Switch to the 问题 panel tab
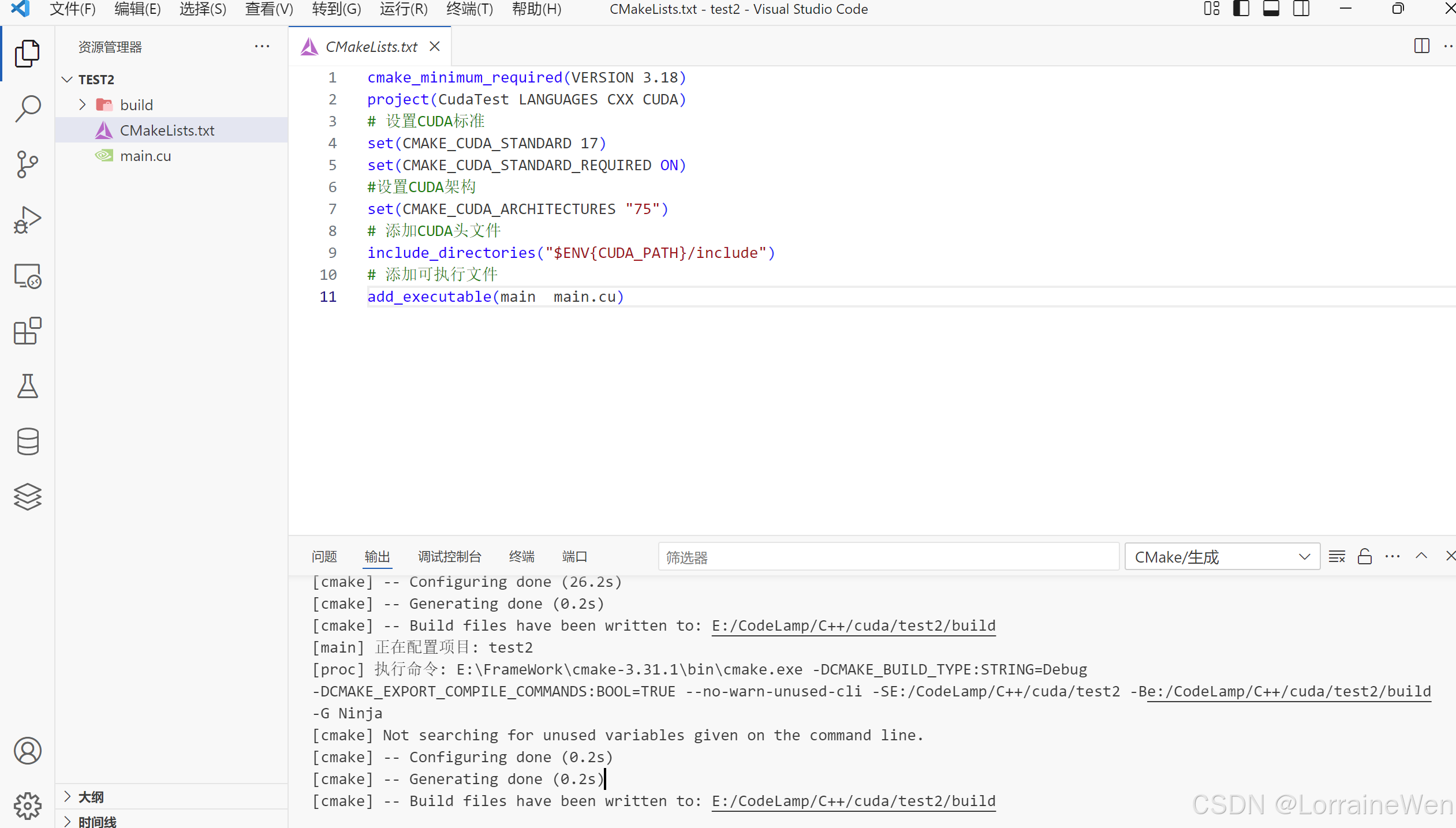Viewport: 1456px width, 828px height. point(324,557)
